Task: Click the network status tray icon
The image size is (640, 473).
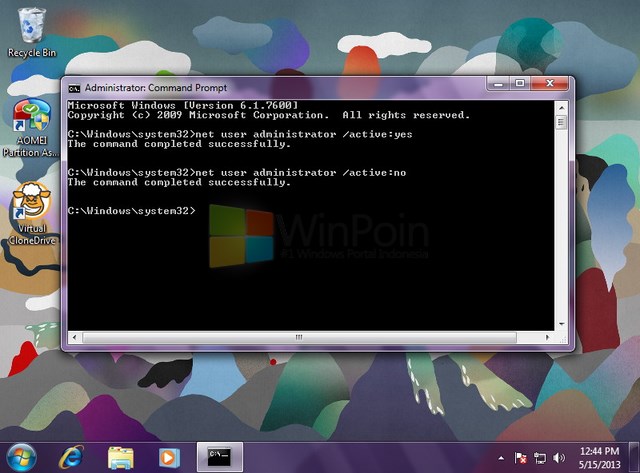Action: point(540,458)
